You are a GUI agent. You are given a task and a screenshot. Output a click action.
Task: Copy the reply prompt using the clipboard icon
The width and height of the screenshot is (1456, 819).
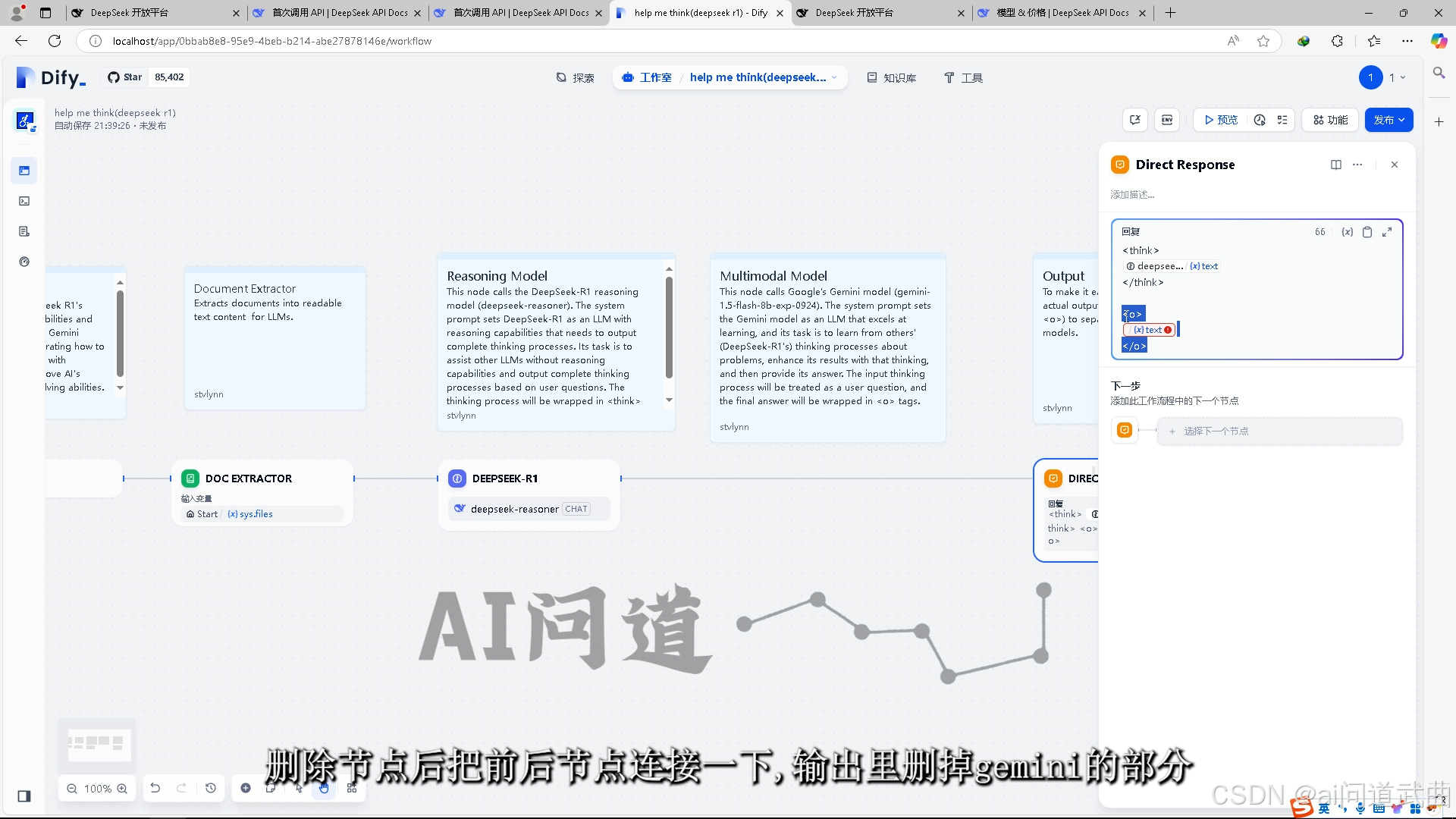(x=1368, y=232)
